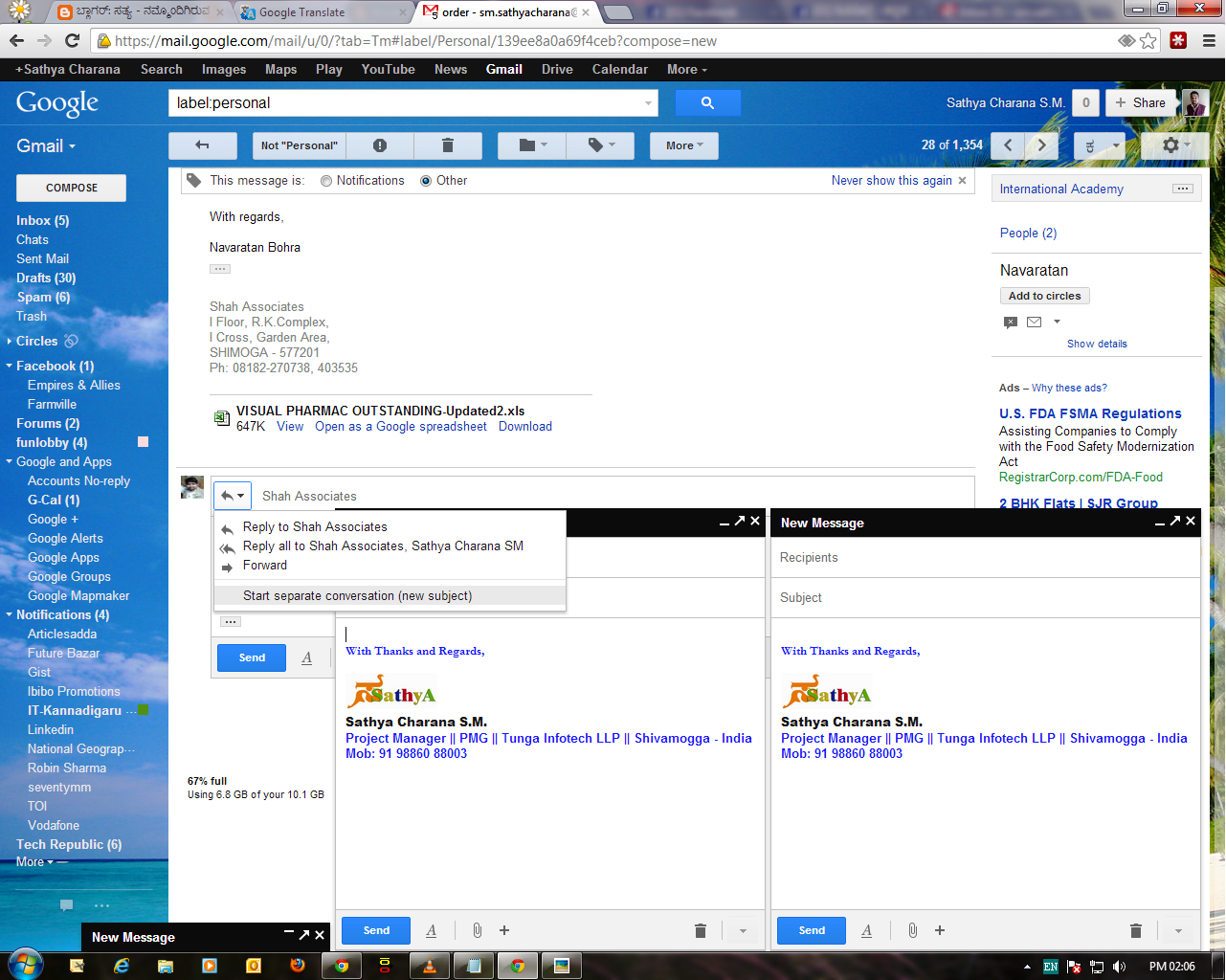Image resolution: width=1226 pixels, height=980 pixels.
Task: Email Navaratan using envelope icon
Action: pos(1034,323)
